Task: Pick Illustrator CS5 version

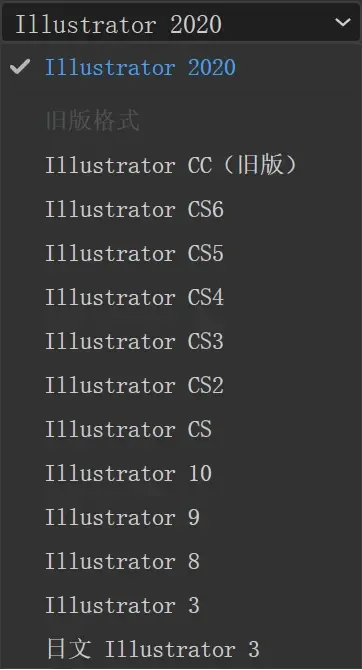Action: pos(181,253)
